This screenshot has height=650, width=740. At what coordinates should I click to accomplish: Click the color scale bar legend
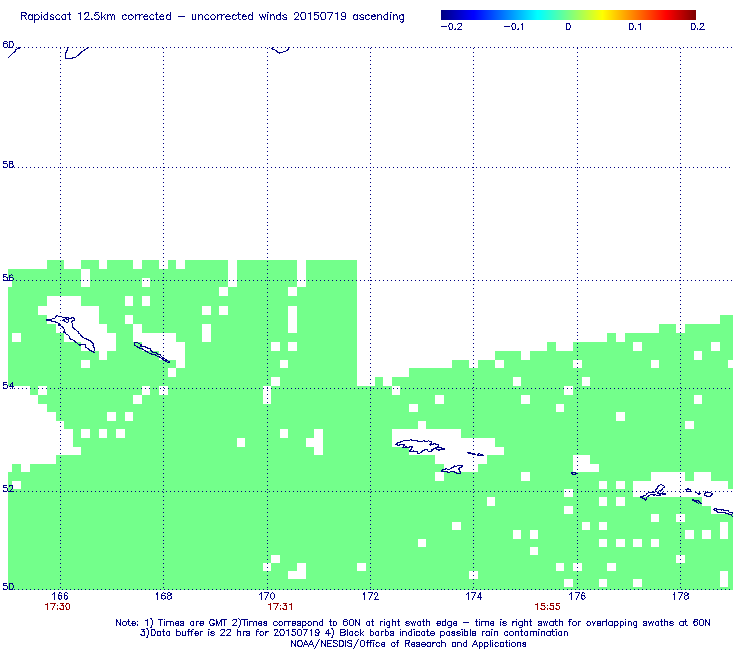(x=568, y=15)
